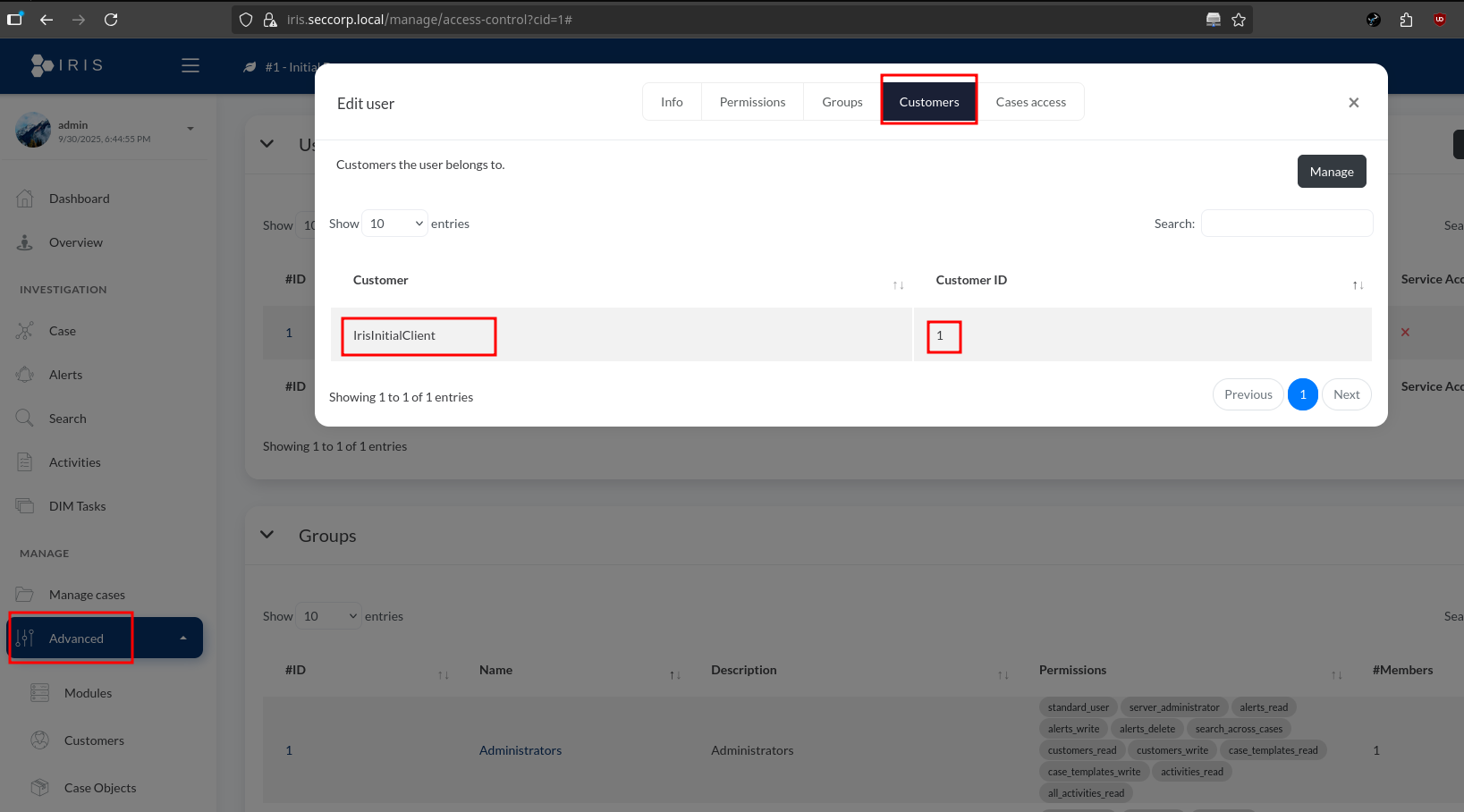This screenshot has width=1464, height=812.
Task: Reload the page in the browser
Action: (111, 20)
